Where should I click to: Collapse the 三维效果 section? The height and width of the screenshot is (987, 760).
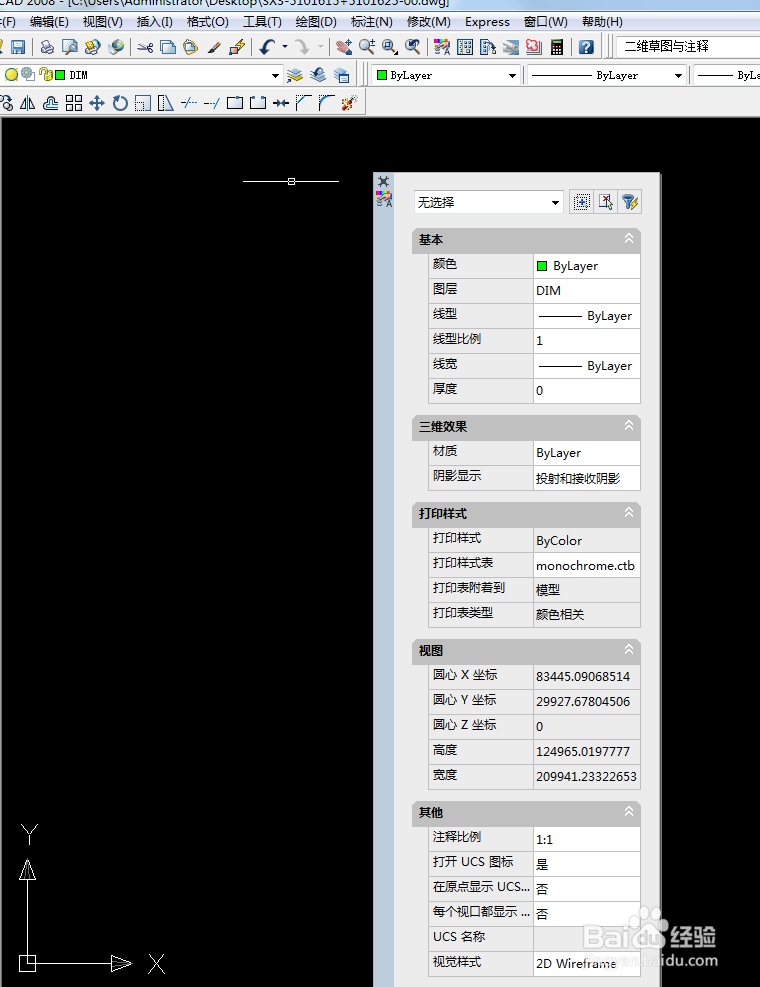click(x=628, y=426)
